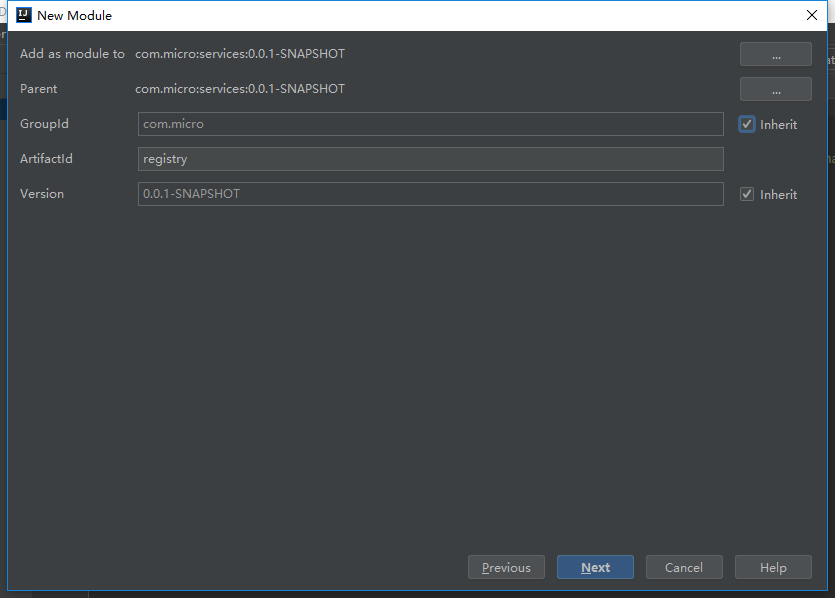Click the ArtifactId label
The image size is (835, 598).
[46, 159]
